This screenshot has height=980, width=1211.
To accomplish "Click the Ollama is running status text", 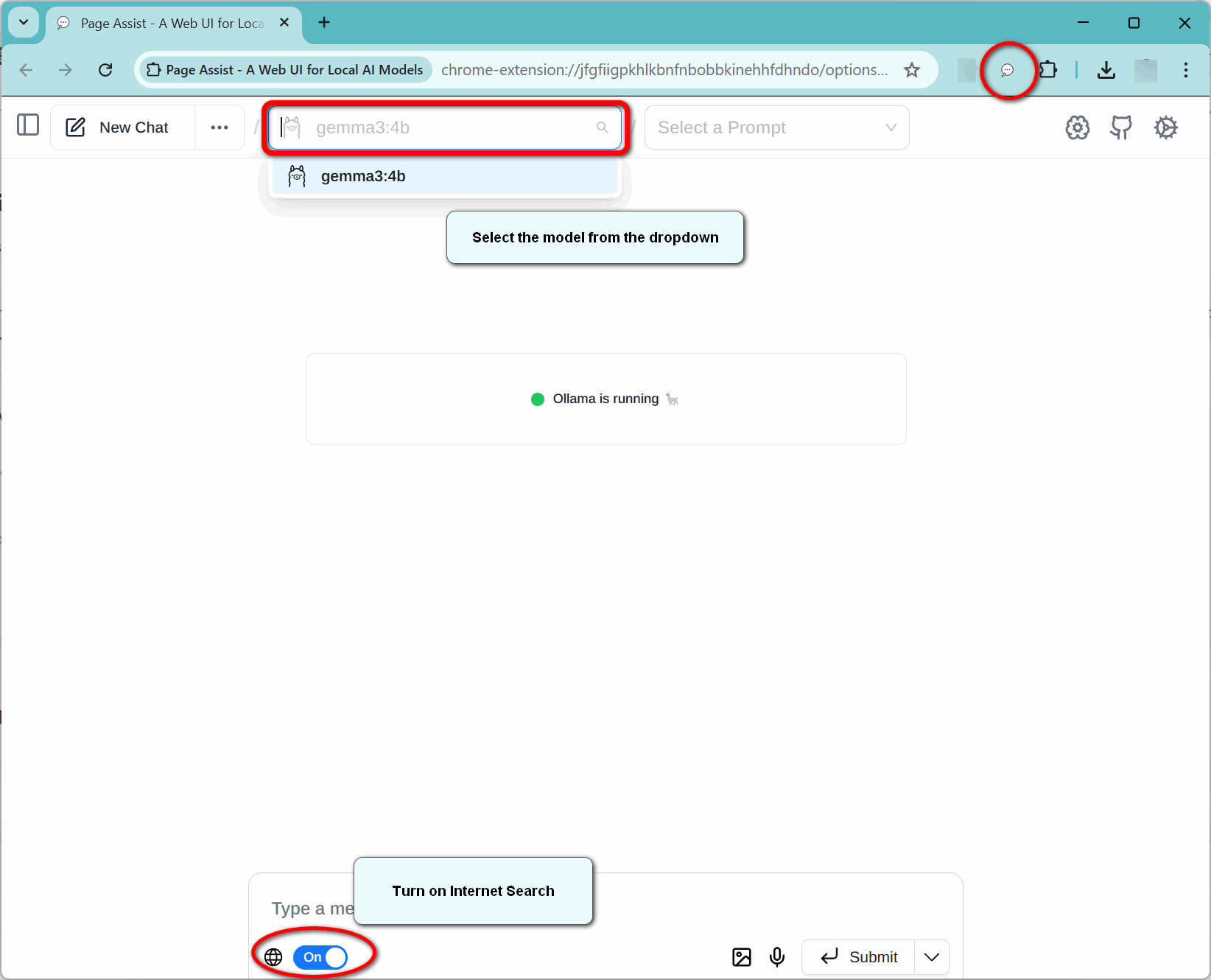I will coord(605,399).
